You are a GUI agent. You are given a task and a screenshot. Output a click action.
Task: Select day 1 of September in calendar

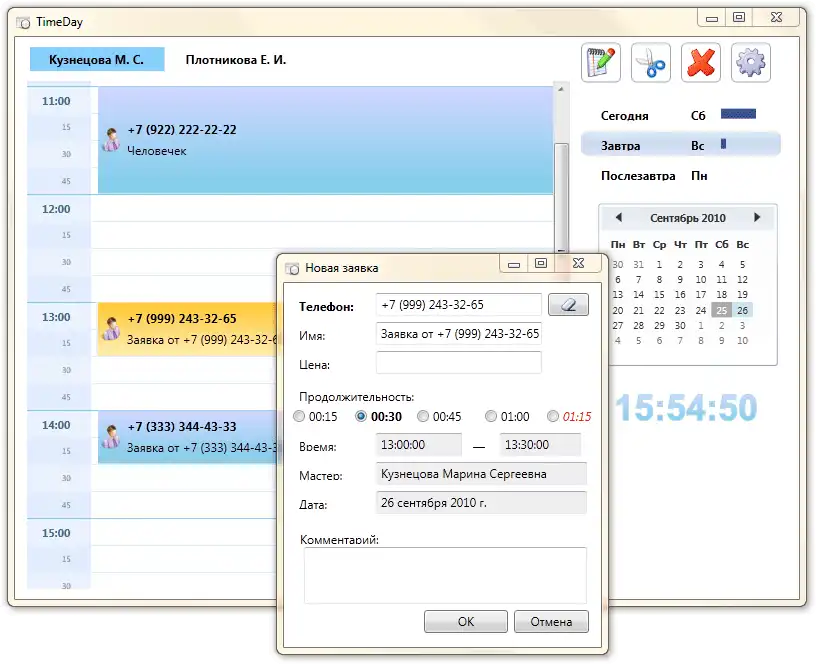point(659,264)
